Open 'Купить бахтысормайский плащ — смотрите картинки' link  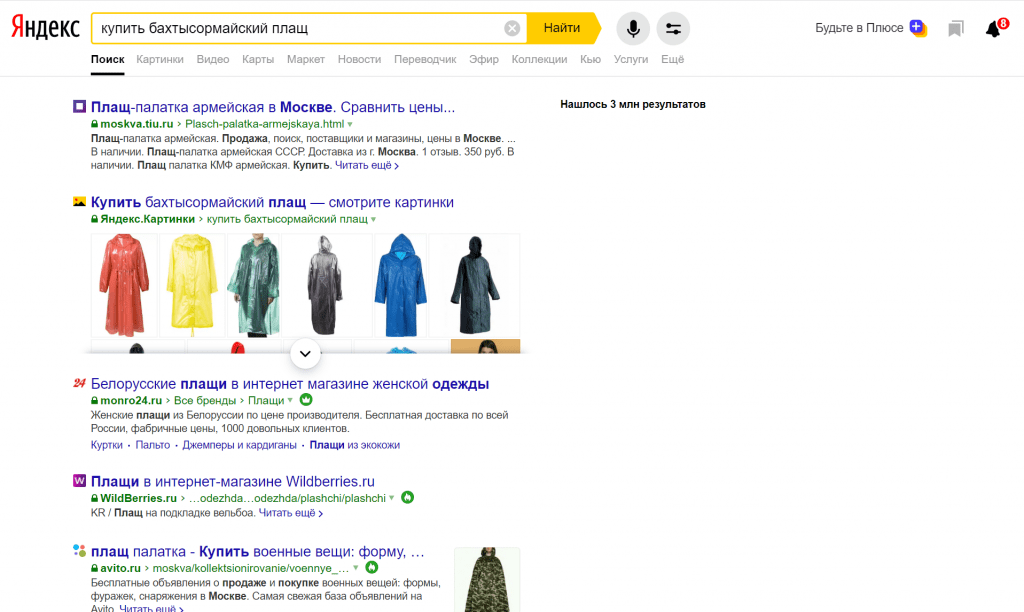click(272, 202)
